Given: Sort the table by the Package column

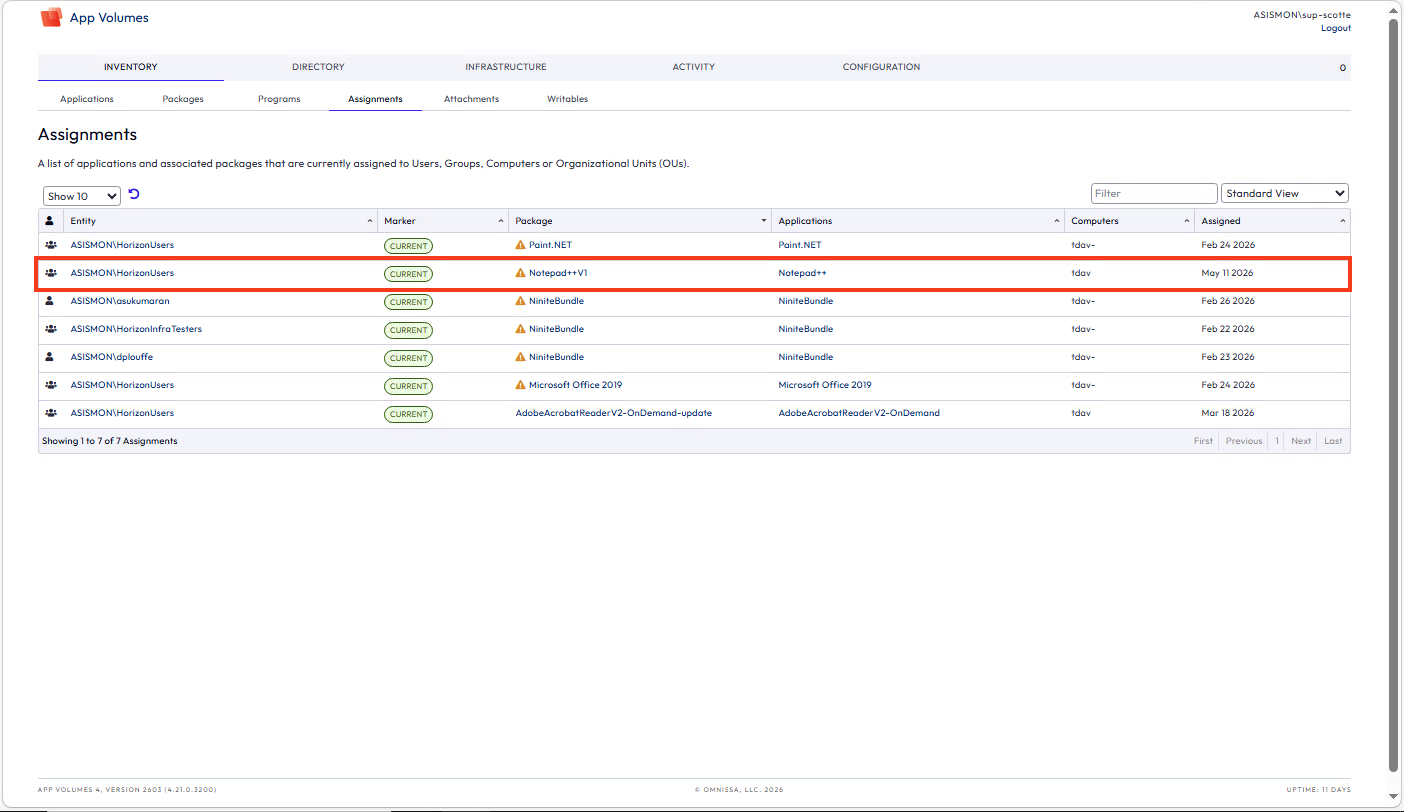Looking at the screenshot, I should [640, 221].
